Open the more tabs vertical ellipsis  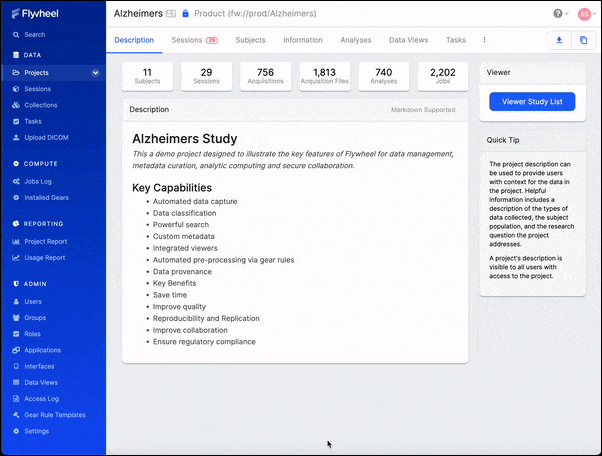[484, 40]
